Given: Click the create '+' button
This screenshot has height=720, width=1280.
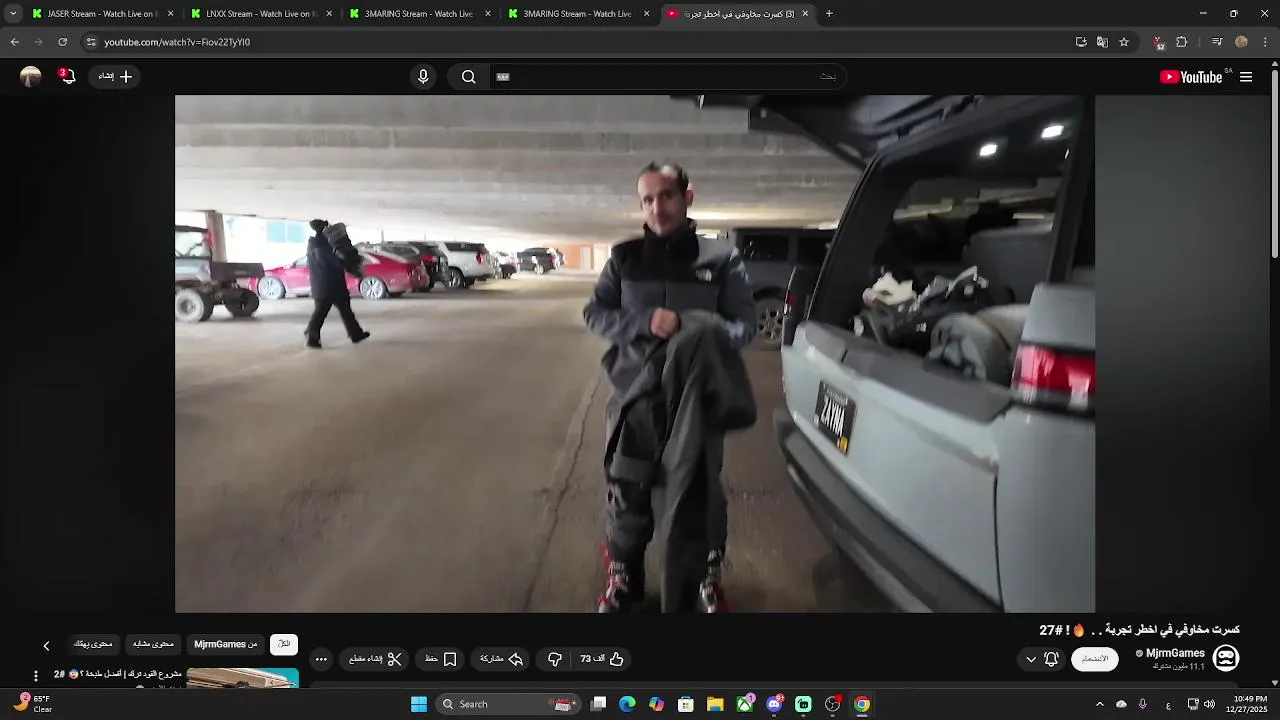Looking at the screenshot, I should 116,76.
